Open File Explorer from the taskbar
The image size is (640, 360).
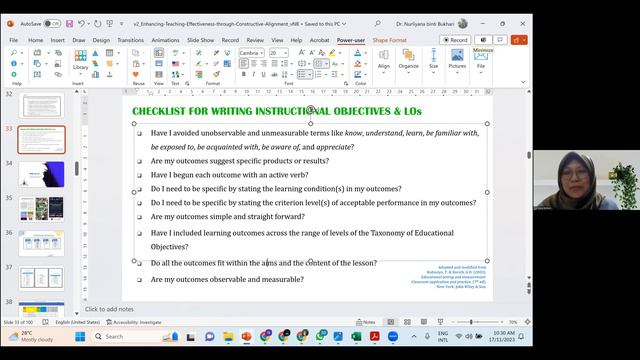[228, 336]
